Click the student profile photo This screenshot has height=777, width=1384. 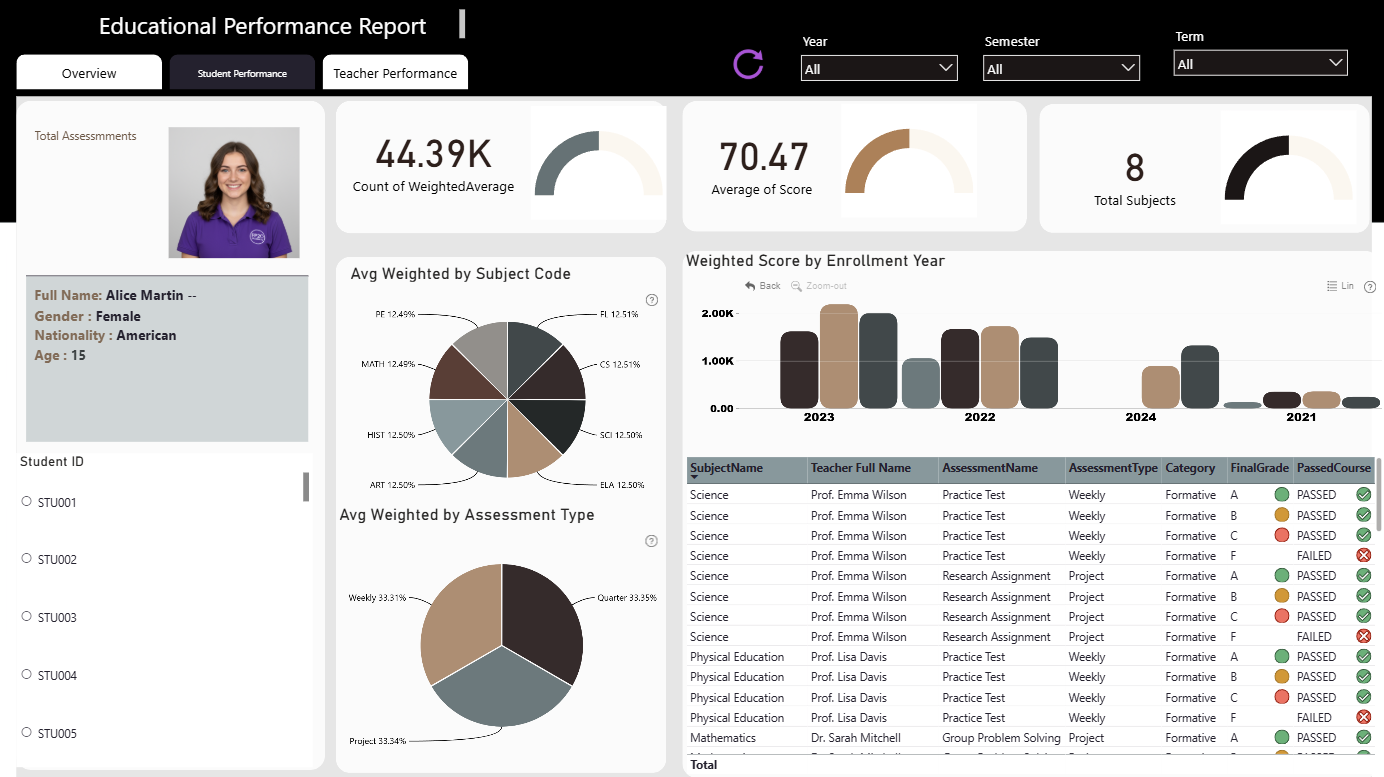coord(234,192)
